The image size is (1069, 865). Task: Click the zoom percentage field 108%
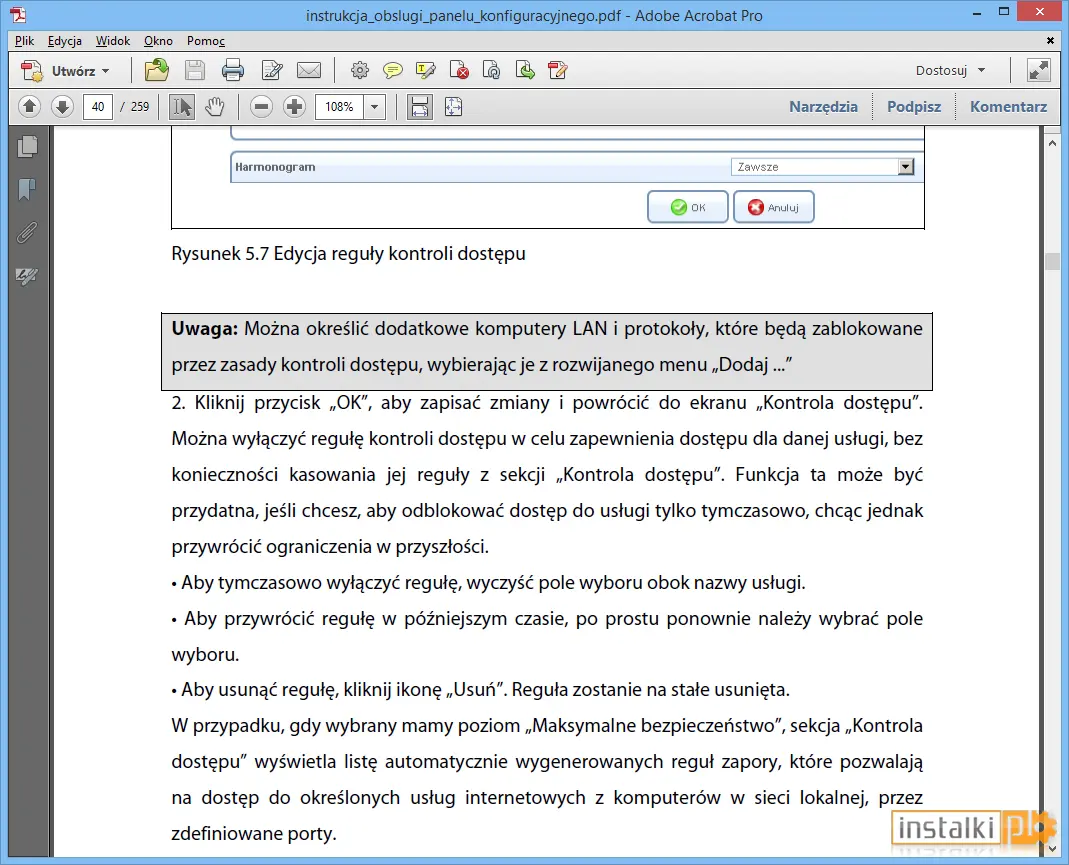[x=339, y=107]
